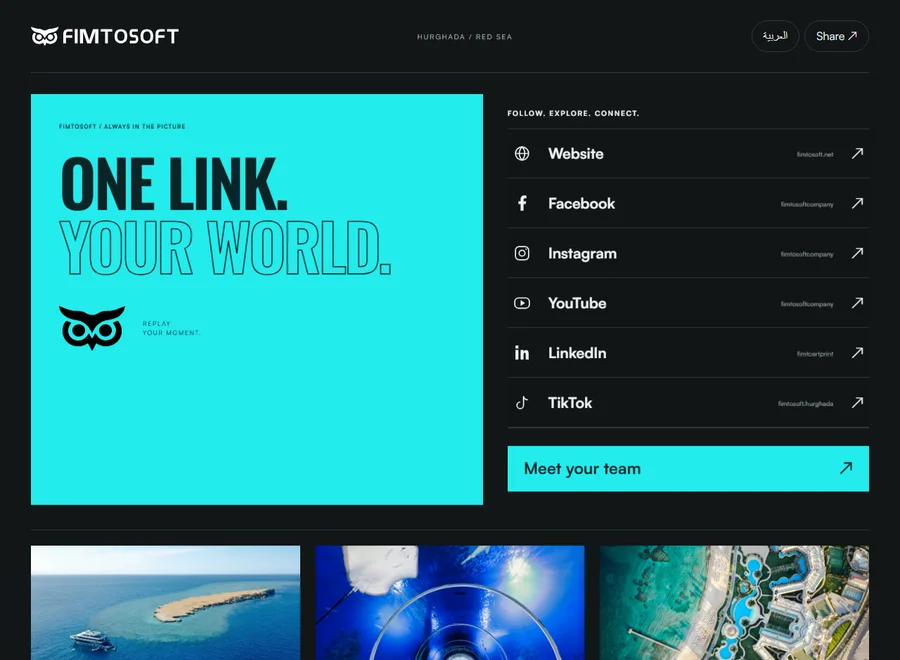Click the YouTube play icon
This screenshot has width=900, height=660.
(x=522, y=303)
